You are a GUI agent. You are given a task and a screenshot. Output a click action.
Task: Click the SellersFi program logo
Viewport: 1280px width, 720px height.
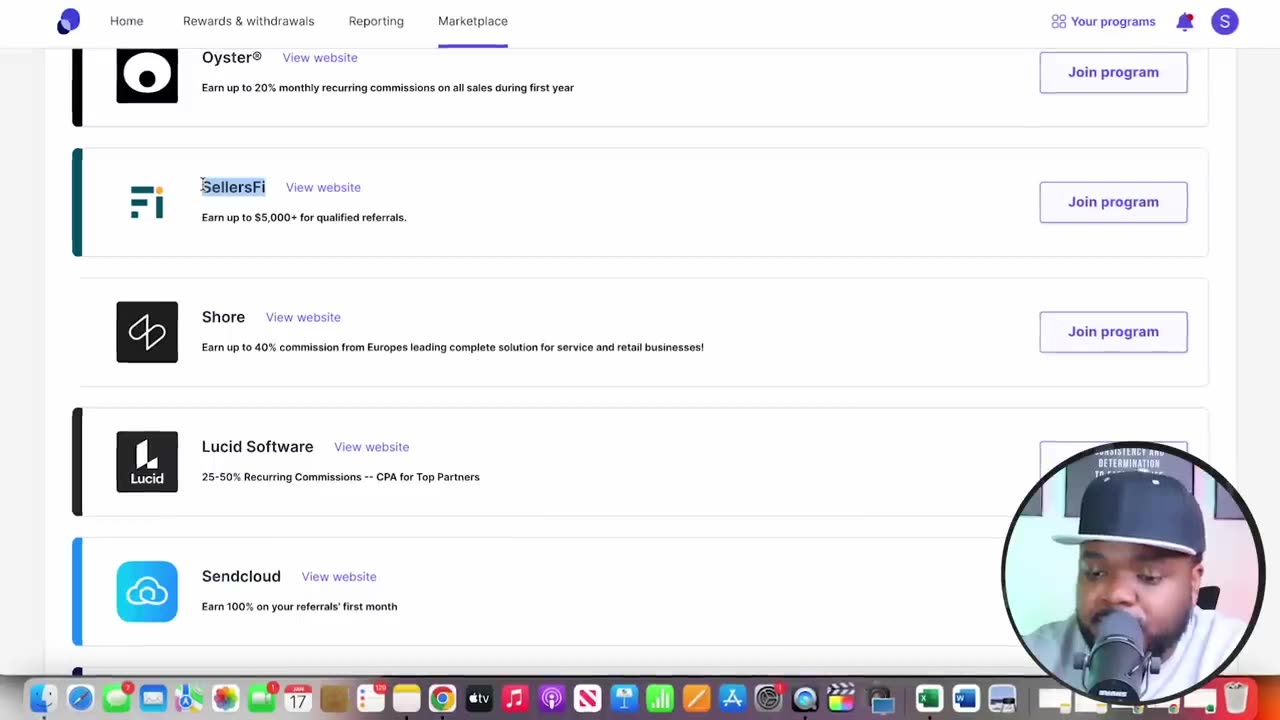point(147,202)
